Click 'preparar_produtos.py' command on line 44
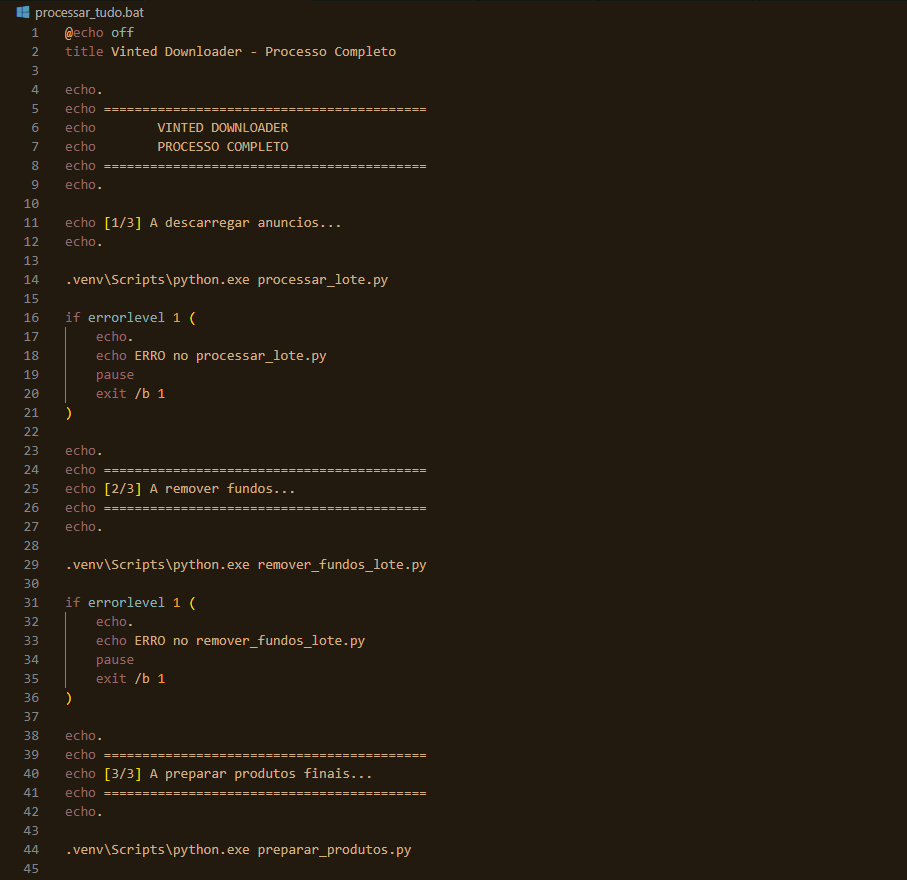The height and width of the screenshot is (880, 907). tap(334, 850)
